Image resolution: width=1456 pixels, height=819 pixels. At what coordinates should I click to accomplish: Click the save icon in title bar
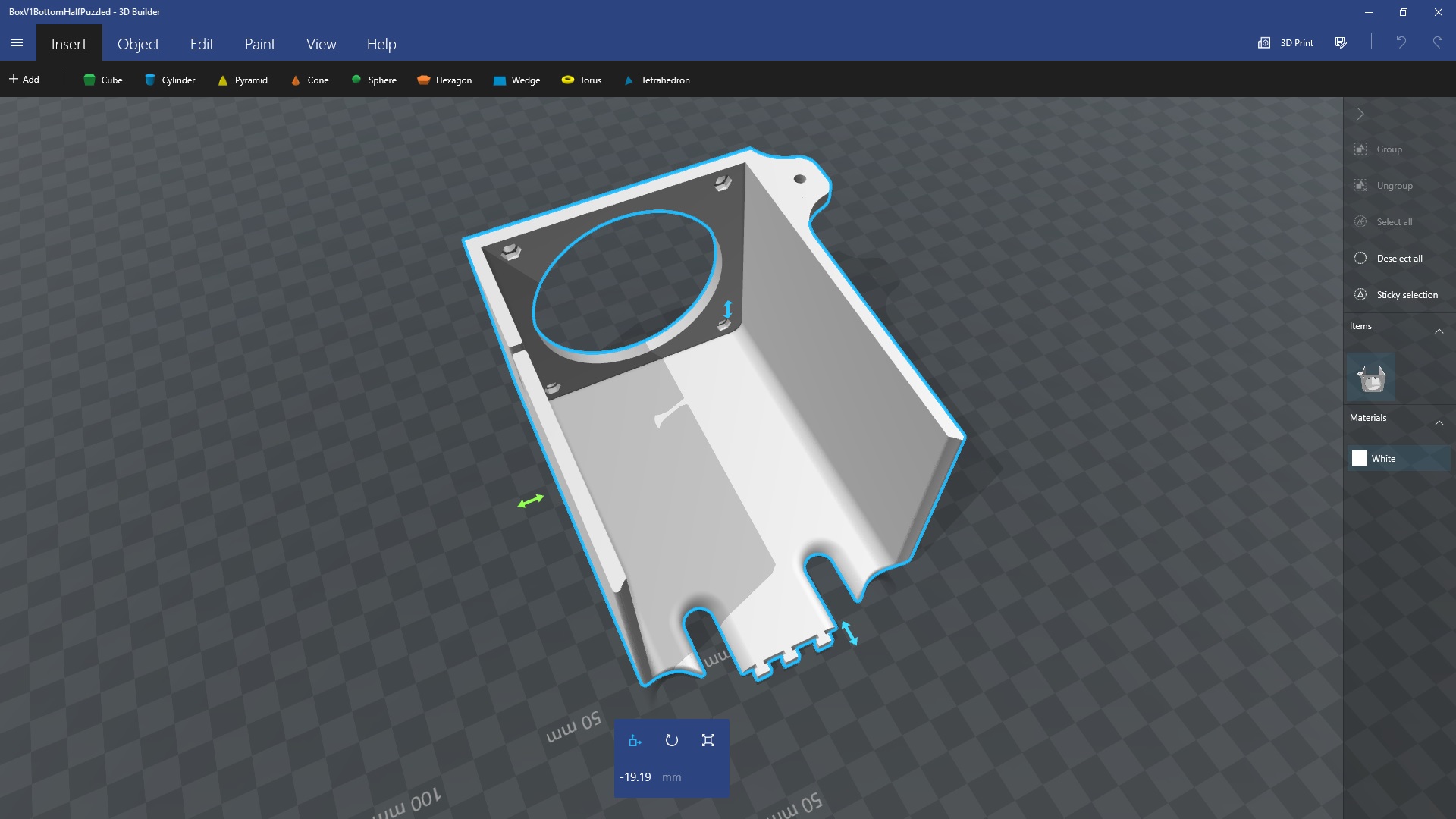1341,43
